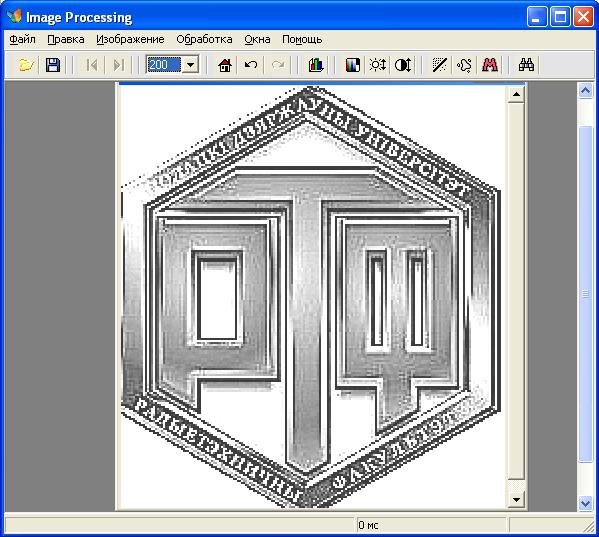Click the red M icon
This screenshot has height=537, width=599.
tap(490, 65)
